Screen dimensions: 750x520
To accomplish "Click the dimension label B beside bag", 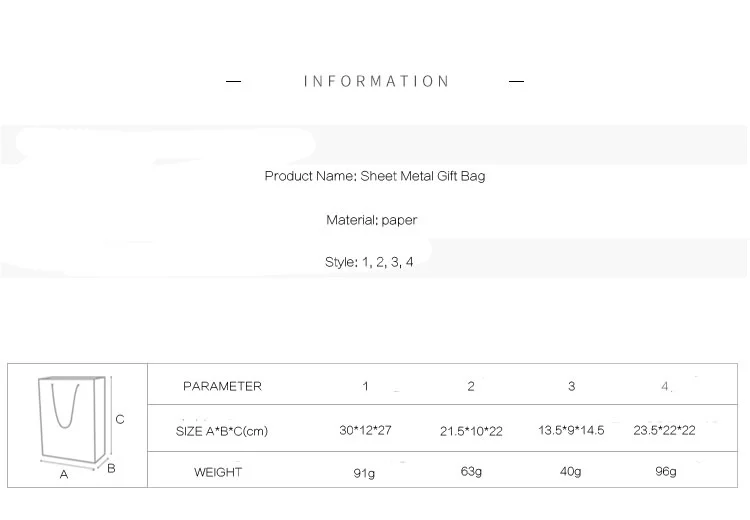I will coord(111,468).
